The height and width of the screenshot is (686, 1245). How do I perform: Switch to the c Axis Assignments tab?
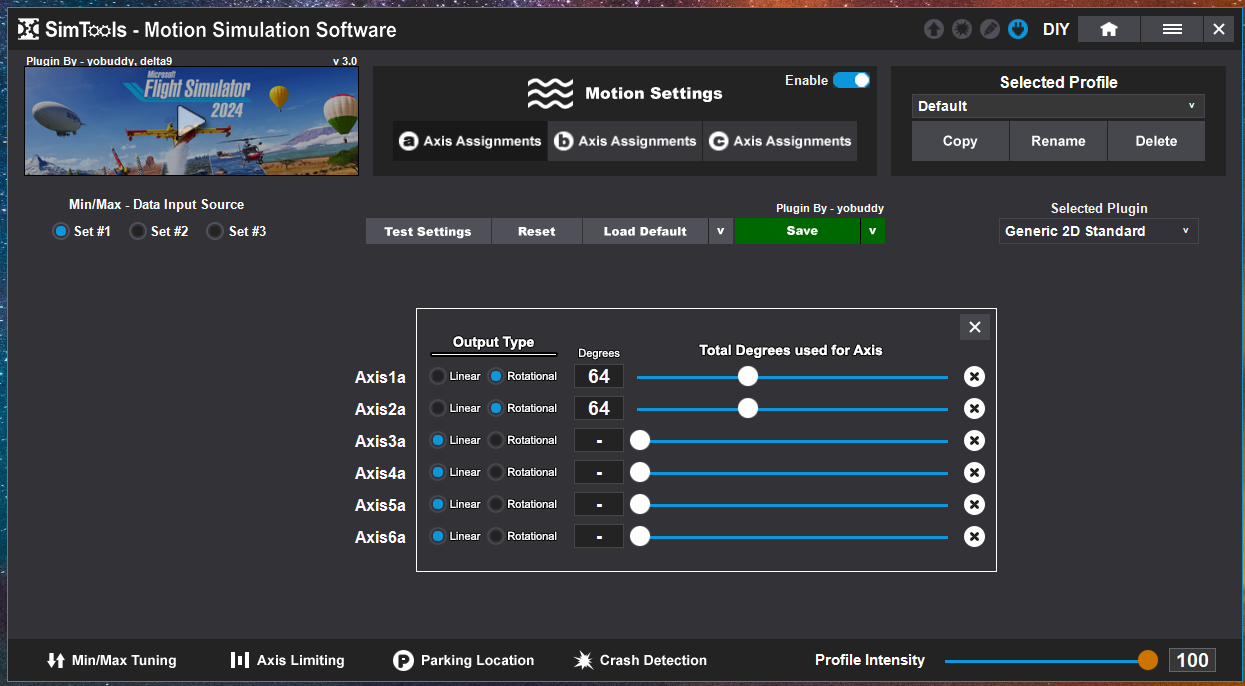pyautogui.click(x=781, y=141)
